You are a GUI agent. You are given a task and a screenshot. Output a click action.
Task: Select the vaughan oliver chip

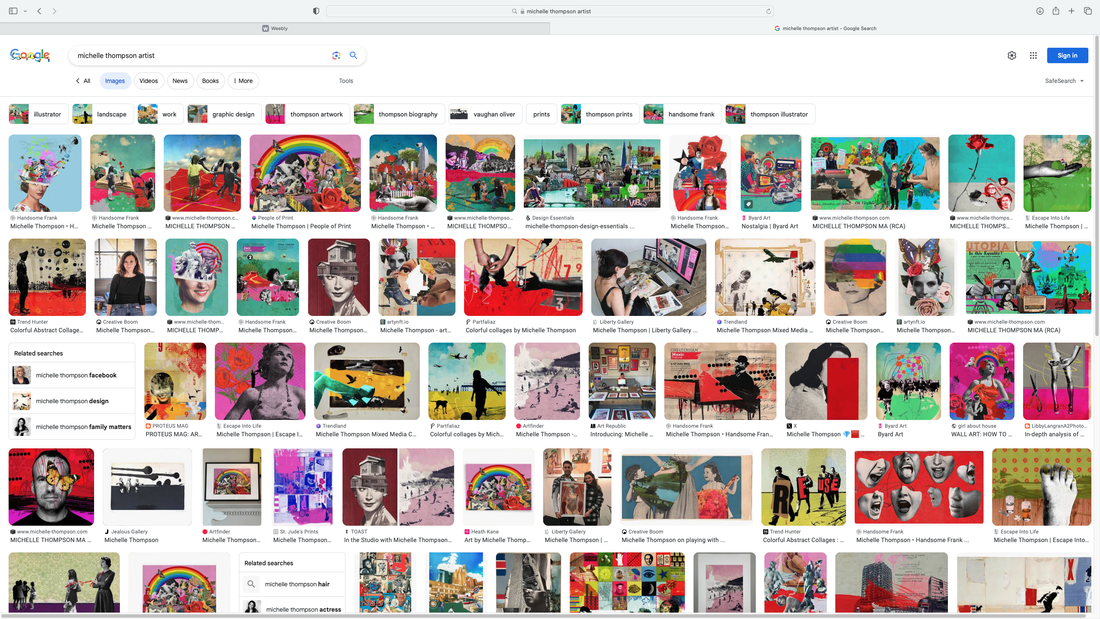coord(485,114)
